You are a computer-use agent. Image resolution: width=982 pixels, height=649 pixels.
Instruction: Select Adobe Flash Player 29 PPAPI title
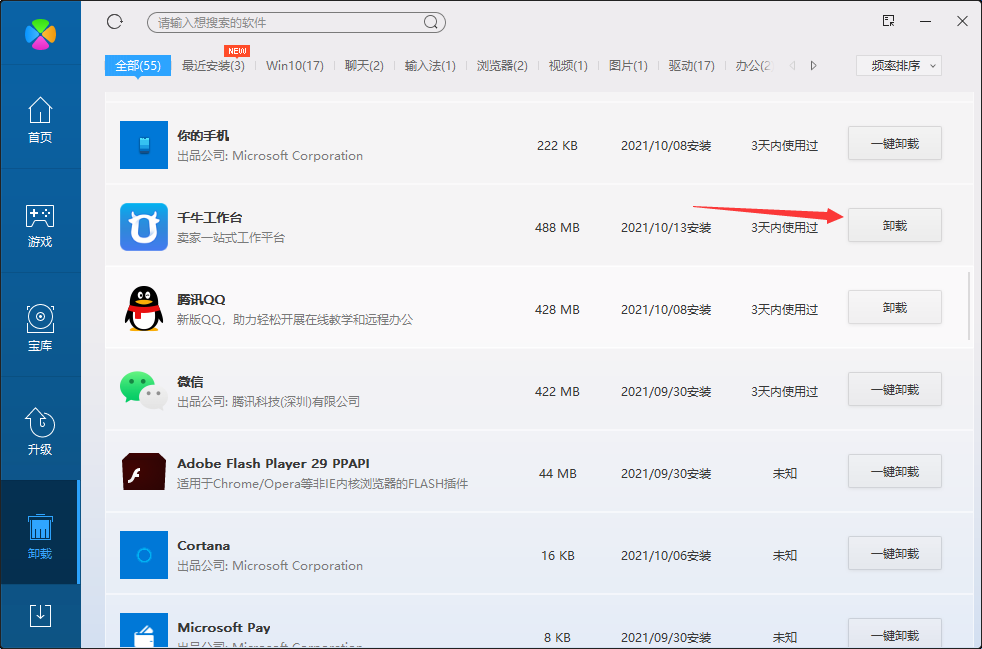274,464
